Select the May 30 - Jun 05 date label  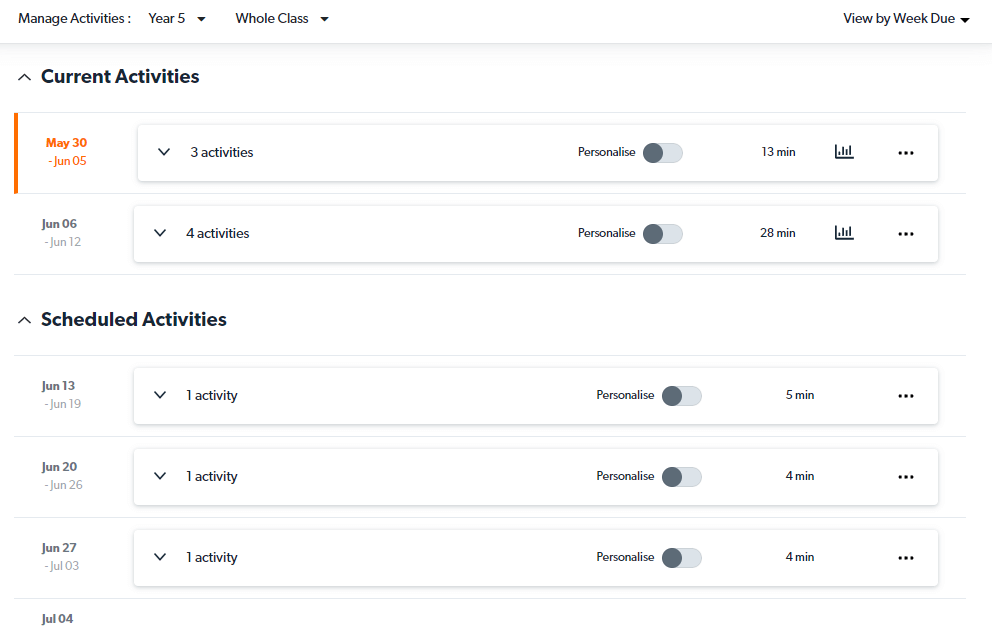(67, 152)
